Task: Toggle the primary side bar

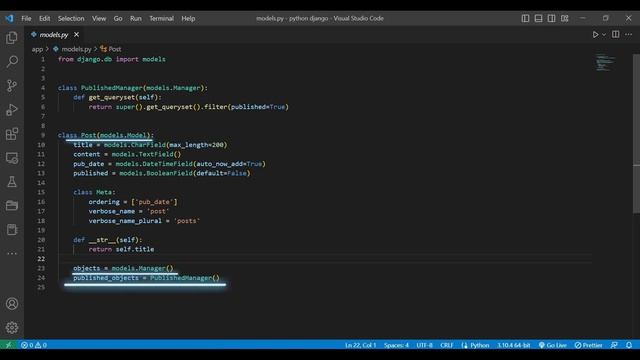Action: pos(525,18)
